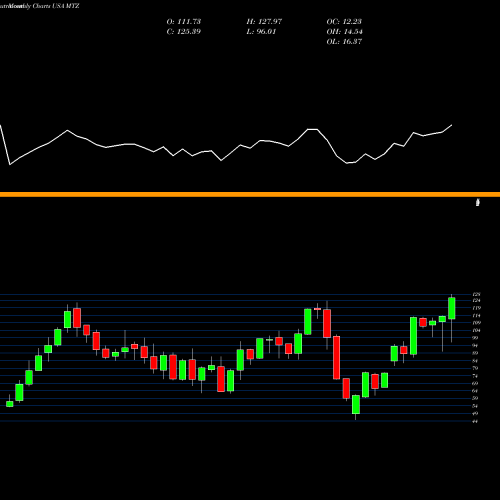Click the orange divider bar between charts
Image resolution: width=500 pixels, height=500 pixels.
[x=250, y=194]
